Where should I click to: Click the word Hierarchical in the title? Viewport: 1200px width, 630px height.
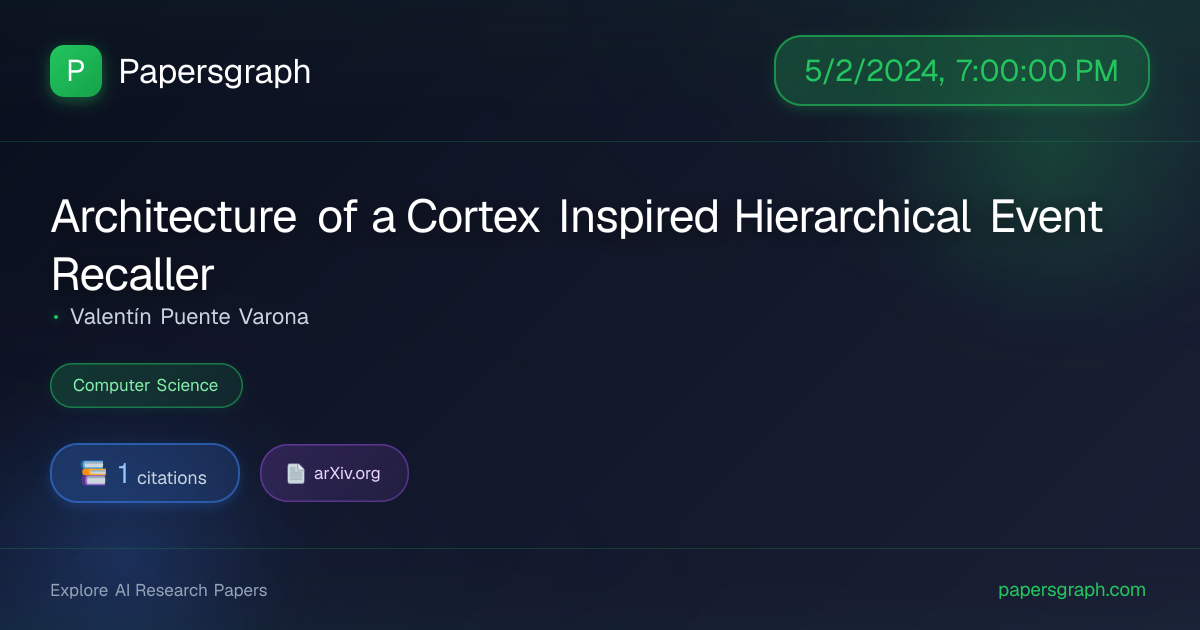click(852, 216)
